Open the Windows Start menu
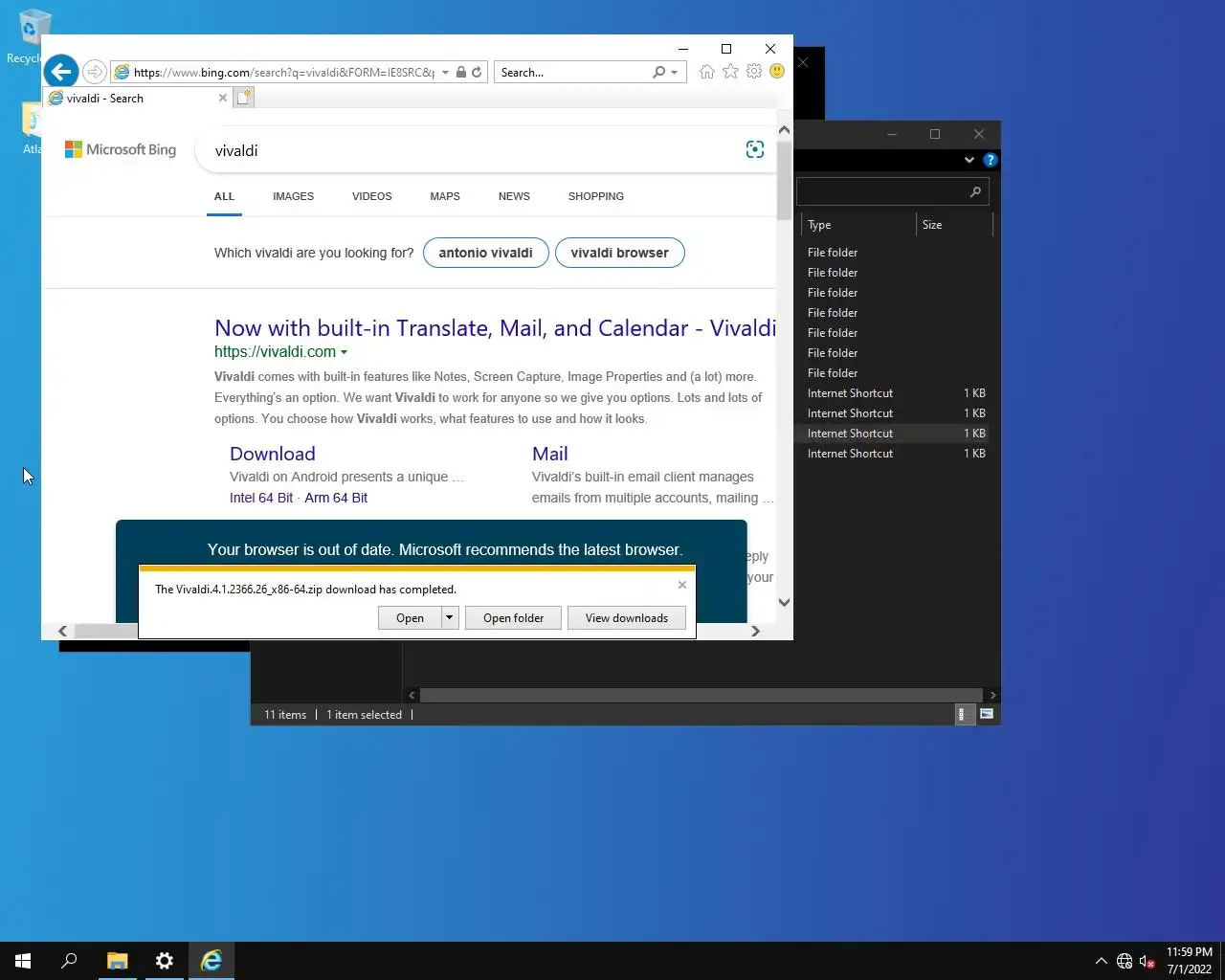1225x980 pixels. [x=23, y=961]
